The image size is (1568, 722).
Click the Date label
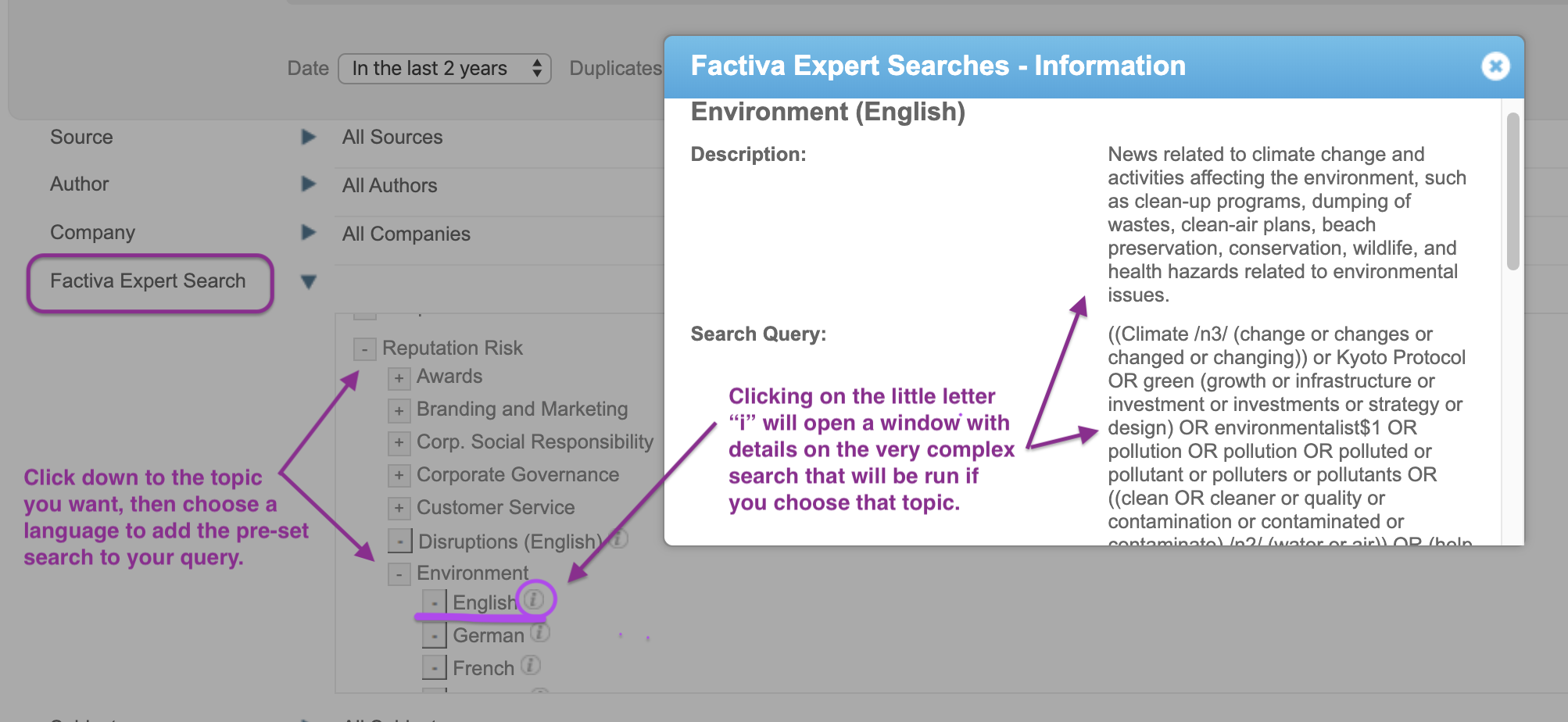click(x=308, y=69)
